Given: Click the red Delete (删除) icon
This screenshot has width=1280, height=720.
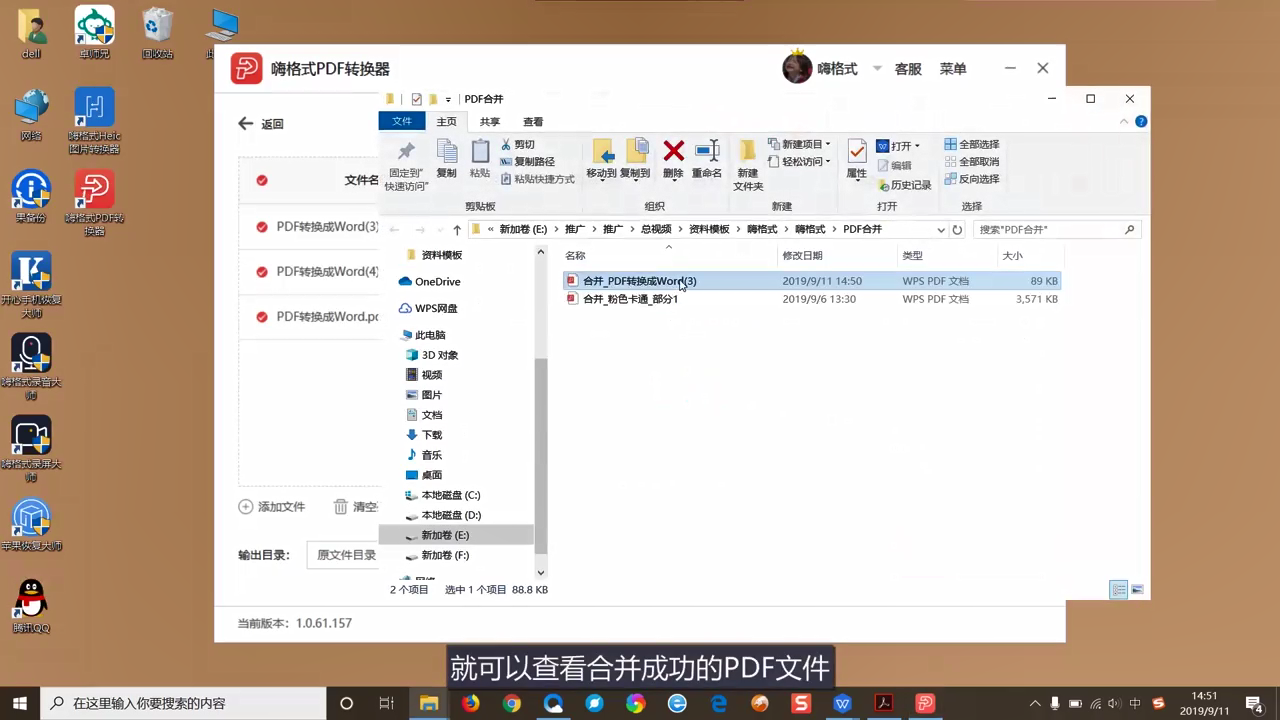Looking at the screenshot, I should 674,151.
